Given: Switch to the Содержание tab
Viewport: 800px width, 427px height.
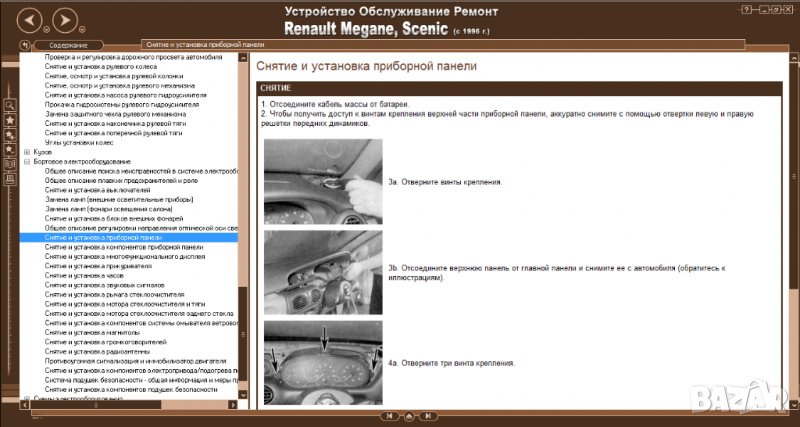Looking at the screenshot, I should [69, 45].
